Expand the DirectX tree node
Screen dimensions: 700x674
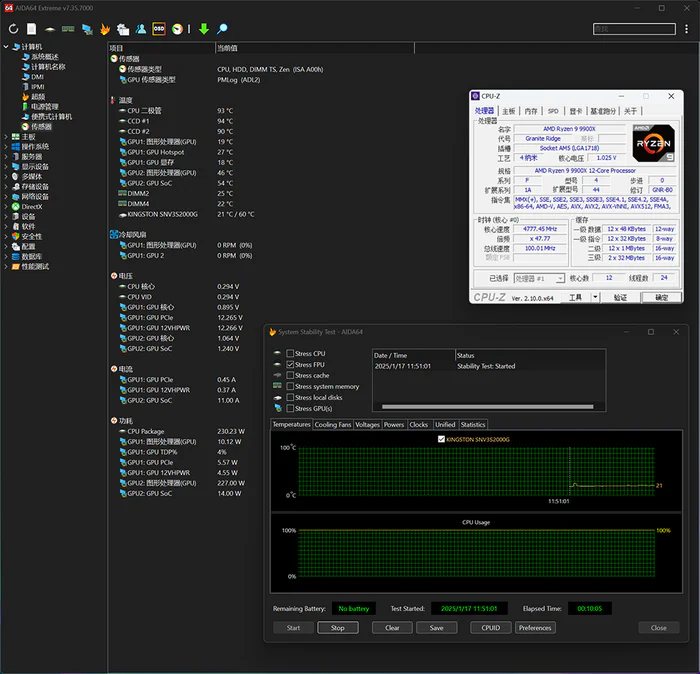point(7,206)
